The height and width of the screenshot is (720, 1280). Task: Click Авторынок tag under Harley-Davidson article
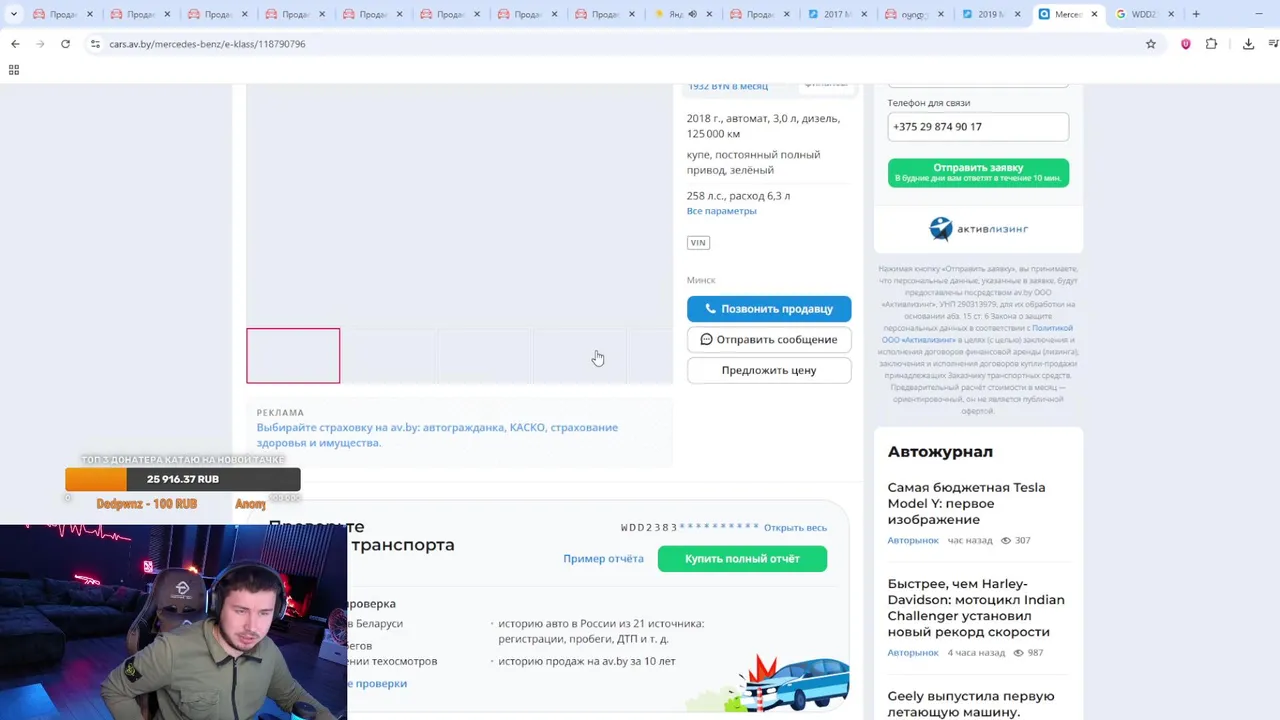pyautogui.click(x=913, y=653)
